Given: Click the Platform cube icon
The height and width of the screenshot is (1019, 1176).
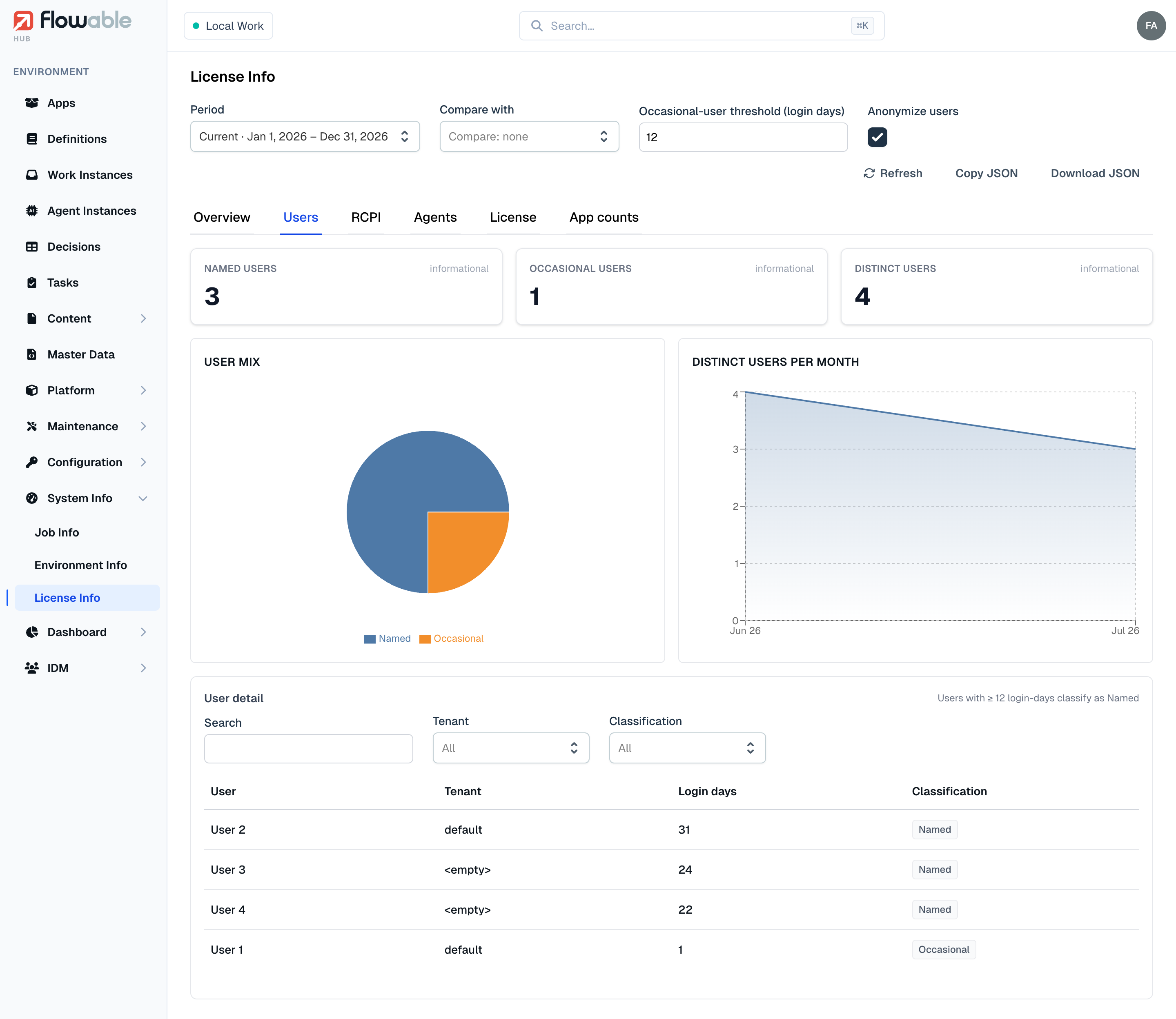Looking at the screenshot, I should coord(32,390).
